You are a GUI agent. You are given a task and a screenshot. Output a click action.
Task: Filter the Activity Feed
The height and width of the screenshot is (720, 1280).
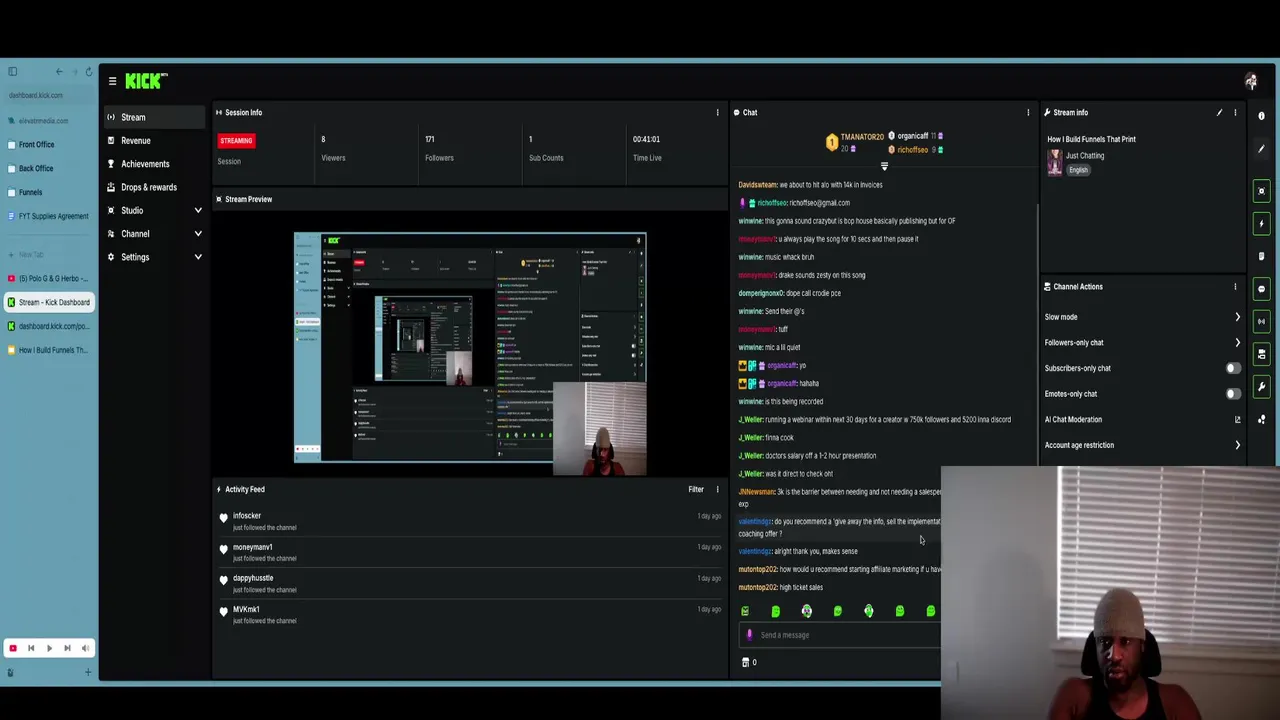click(696, 489)
